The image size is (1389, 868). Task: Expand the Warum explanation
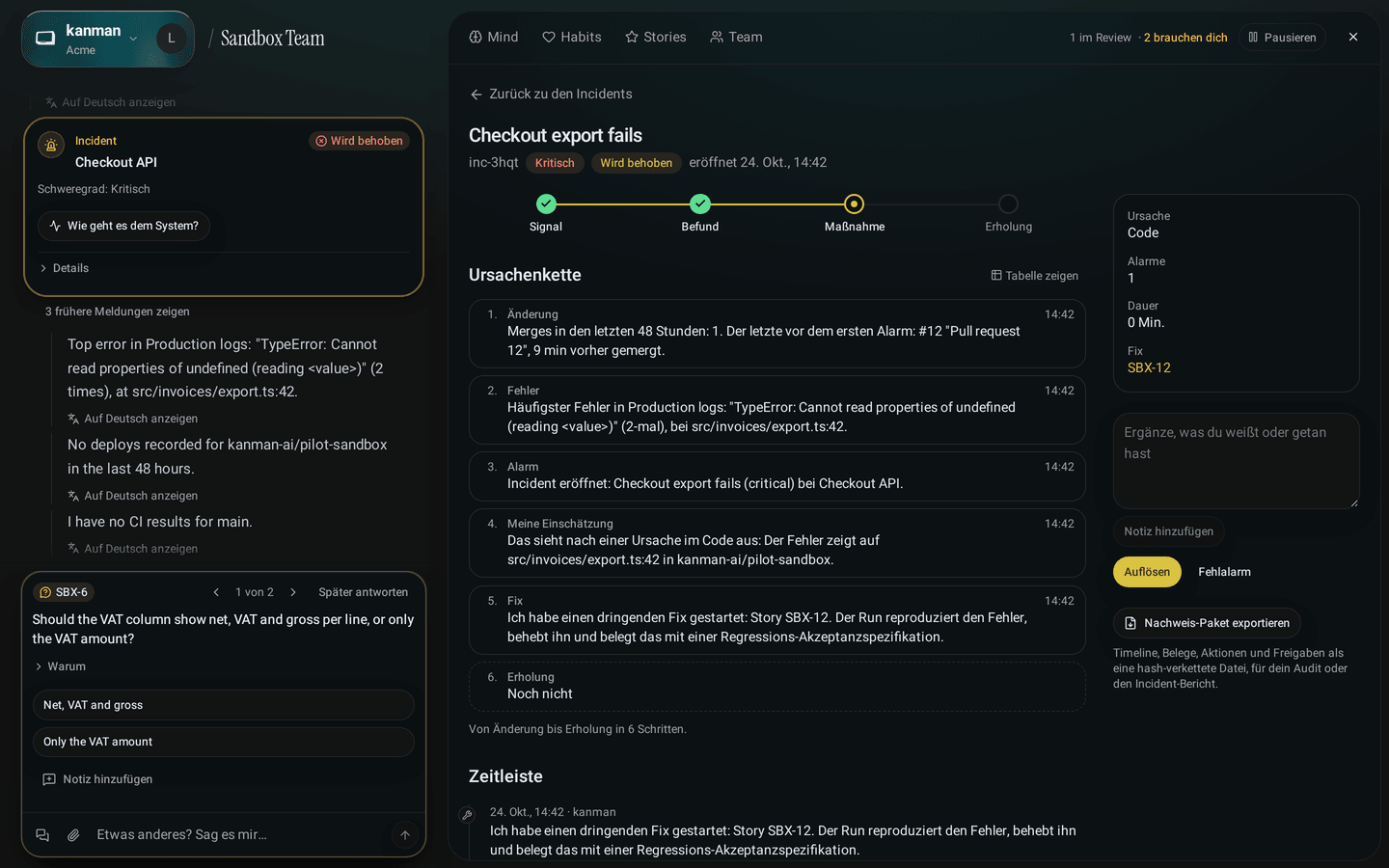coord(60,666)
